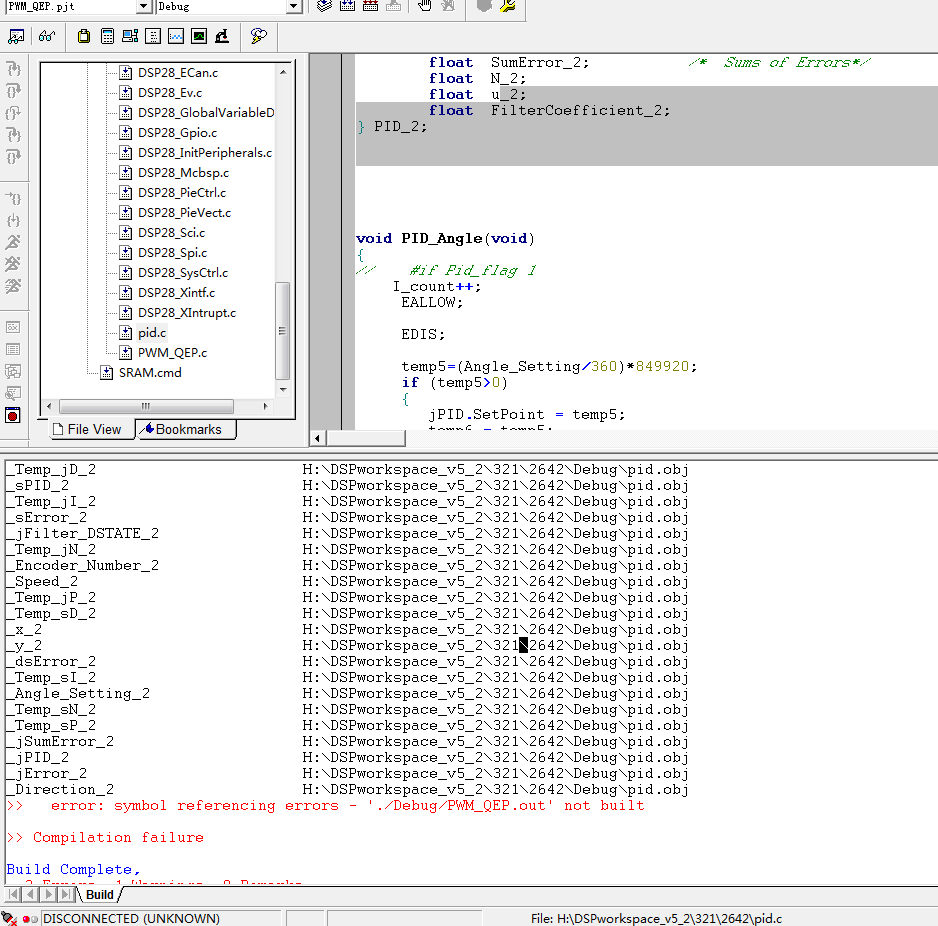Image resolution: width=938 pixels, height=926 pixels.
Task: Click the yellow wrench build options icon
Action: (508, 7)
